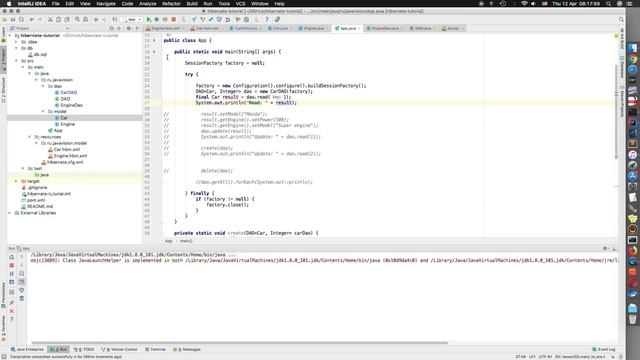Collapse the src folder

[x=16, y=61]
